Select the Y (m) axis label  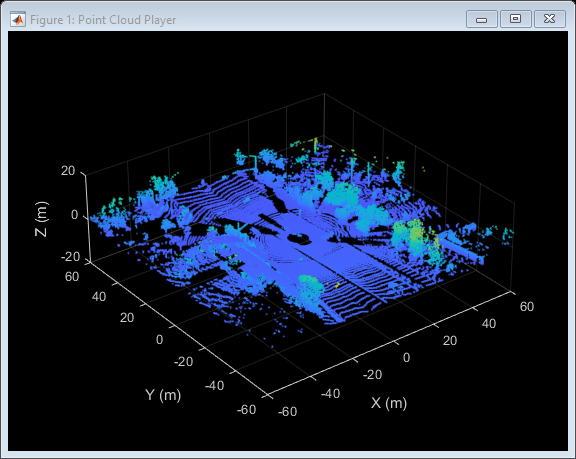[163, 395]
